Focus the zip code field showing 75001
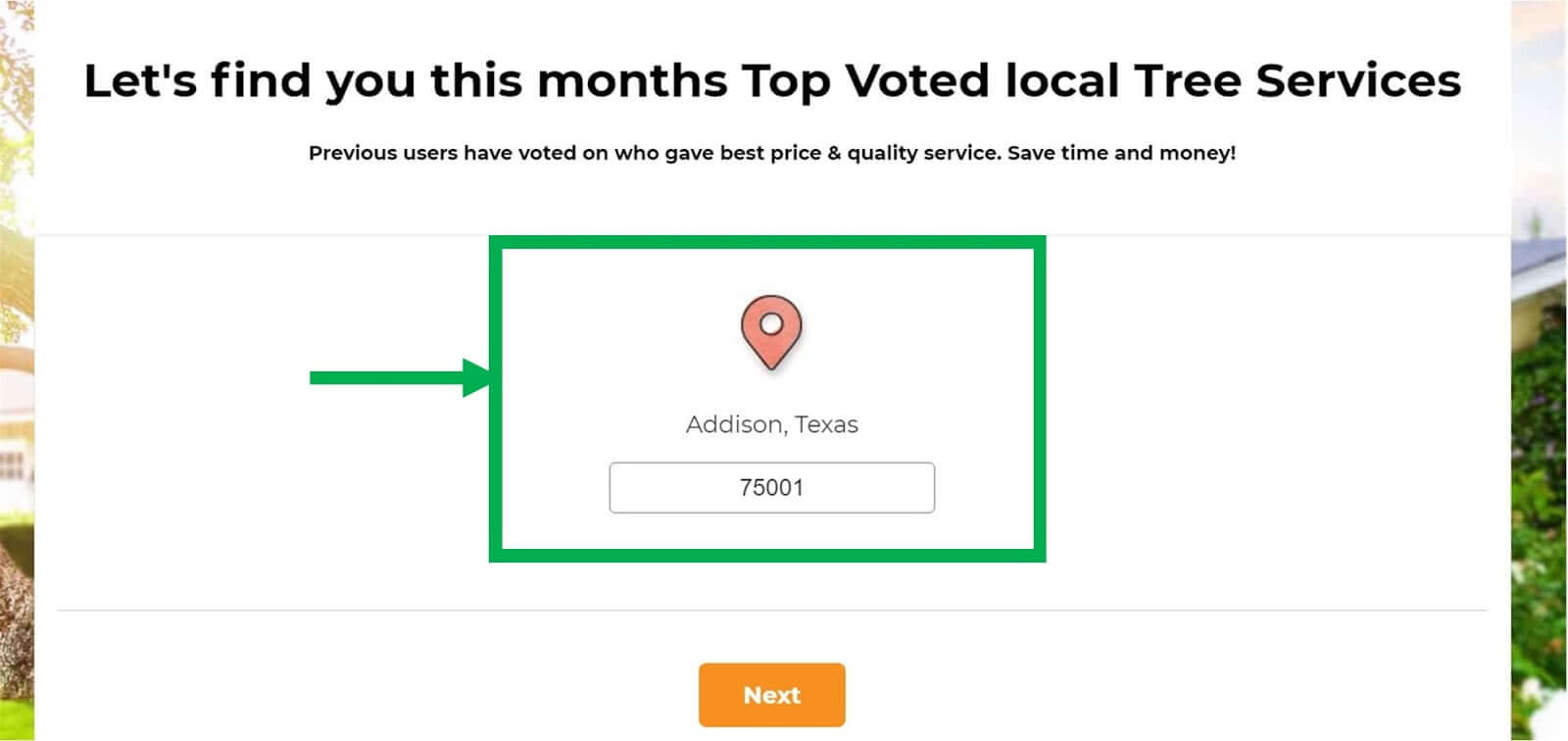 772,487
